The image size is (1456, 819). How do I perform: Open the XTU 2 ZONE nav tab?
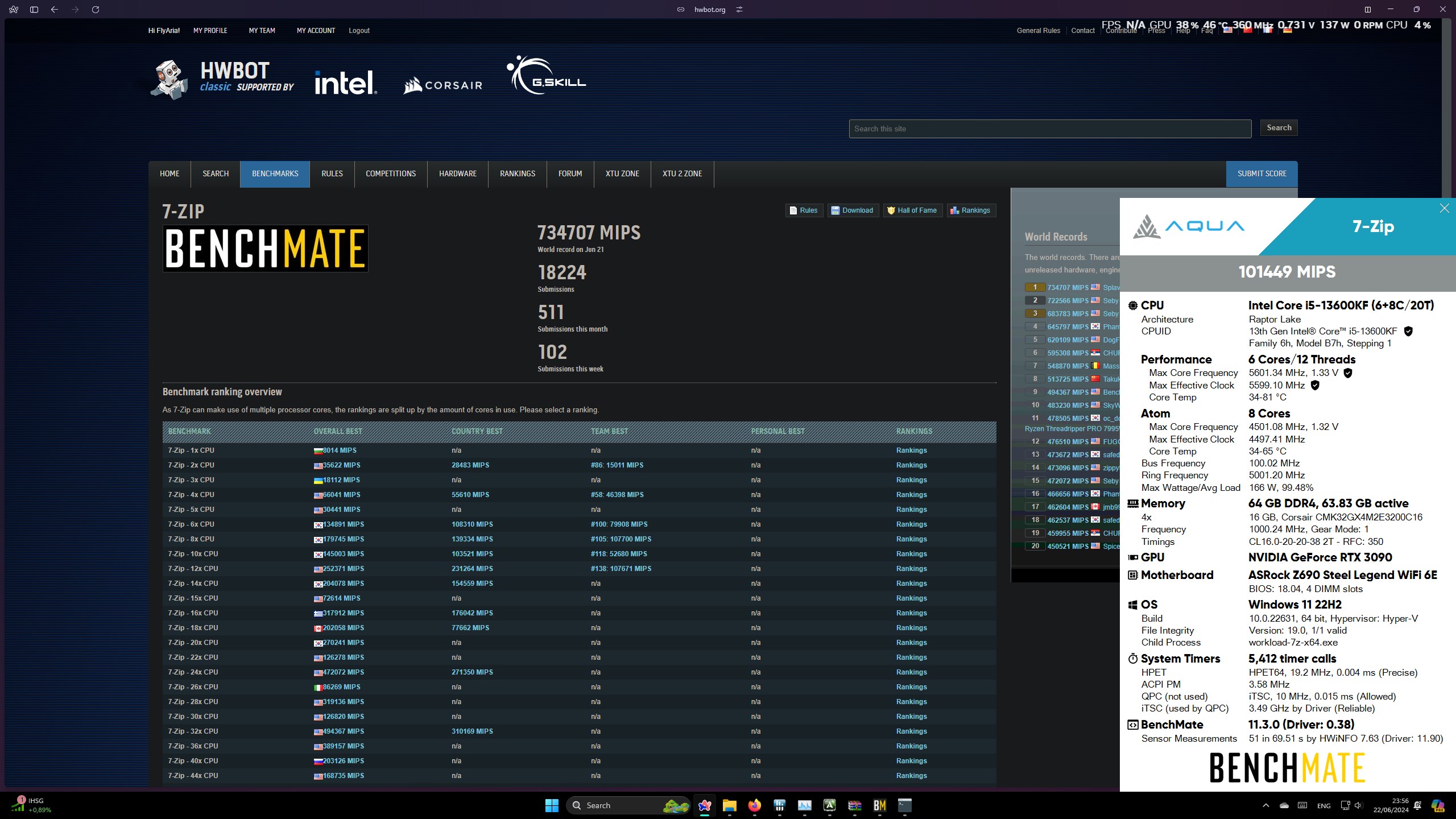click(682, 174)
